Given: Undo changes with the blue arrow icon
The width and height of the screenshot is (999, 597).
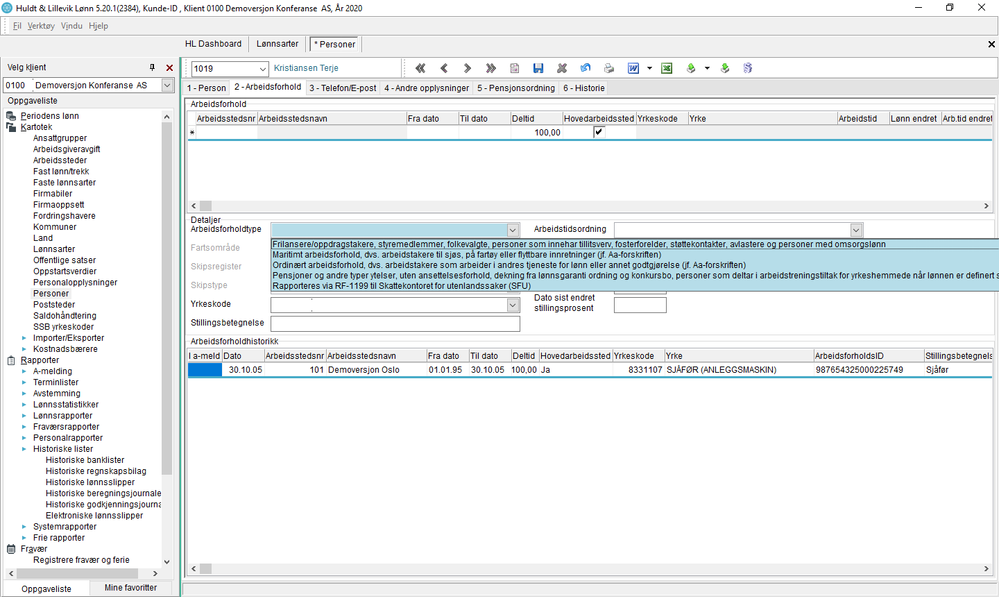Looking at the screenshot, I should 585,68.
